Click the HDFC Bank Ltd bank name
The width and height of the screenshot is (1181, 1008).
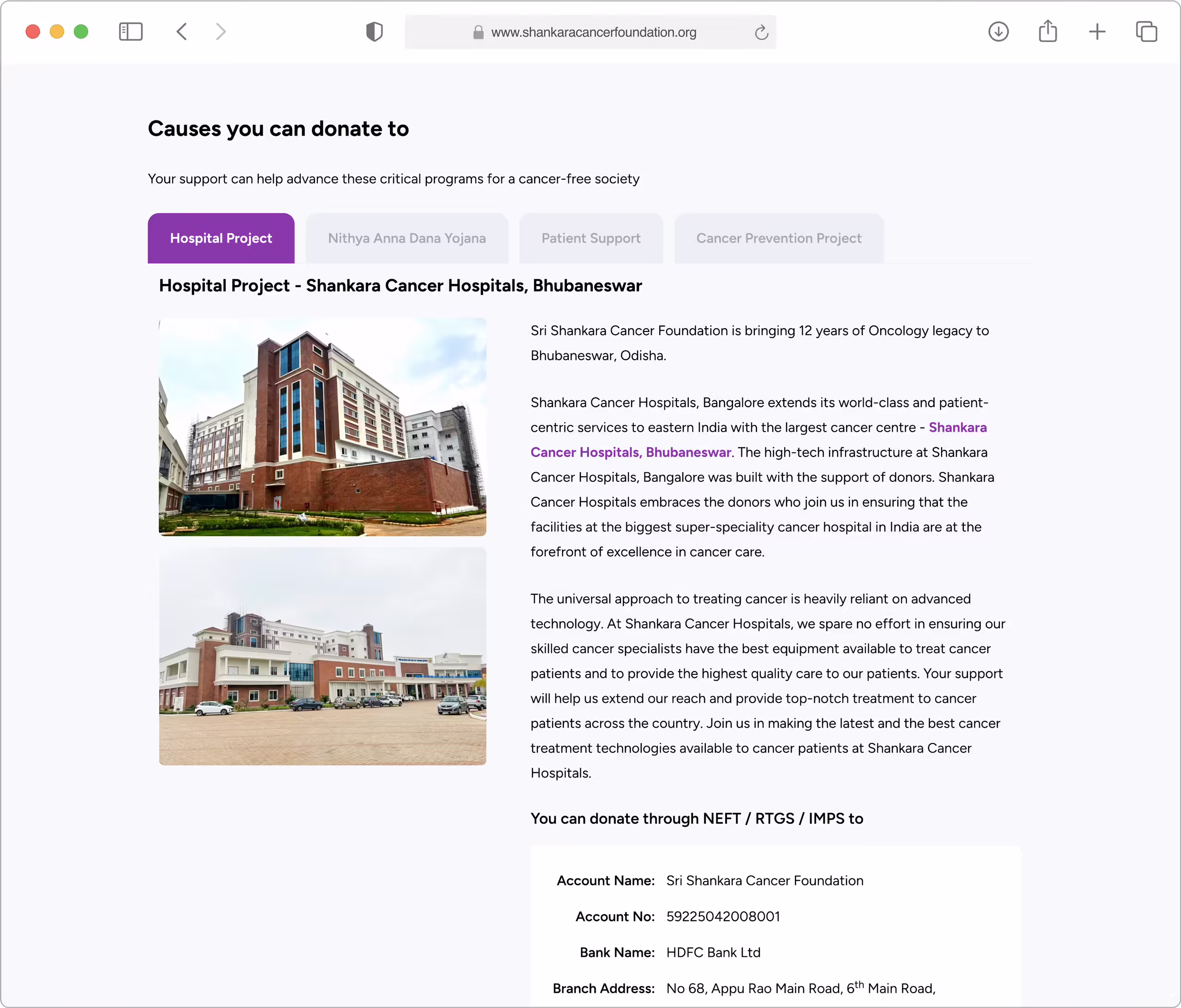[x=714, y=952]
